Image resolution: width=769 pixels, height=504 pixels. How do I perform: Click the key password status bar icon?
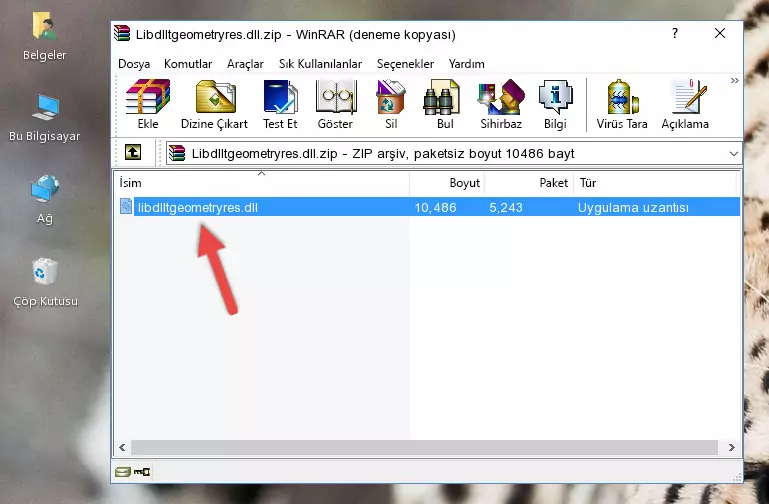tap(142, 472)
